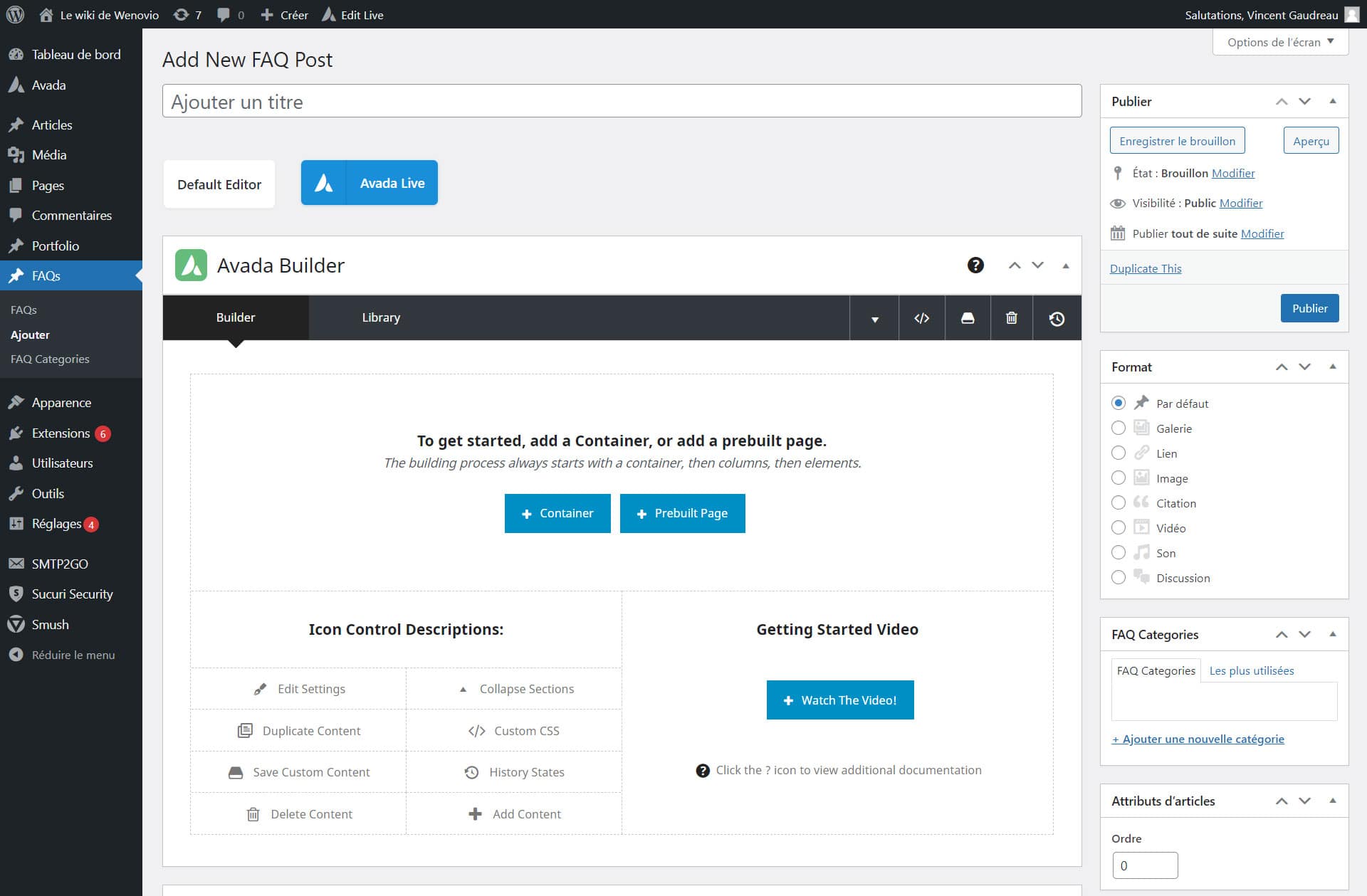Open Tableau de bord in sidebar

pyautogui.click(x=71, y=54)
